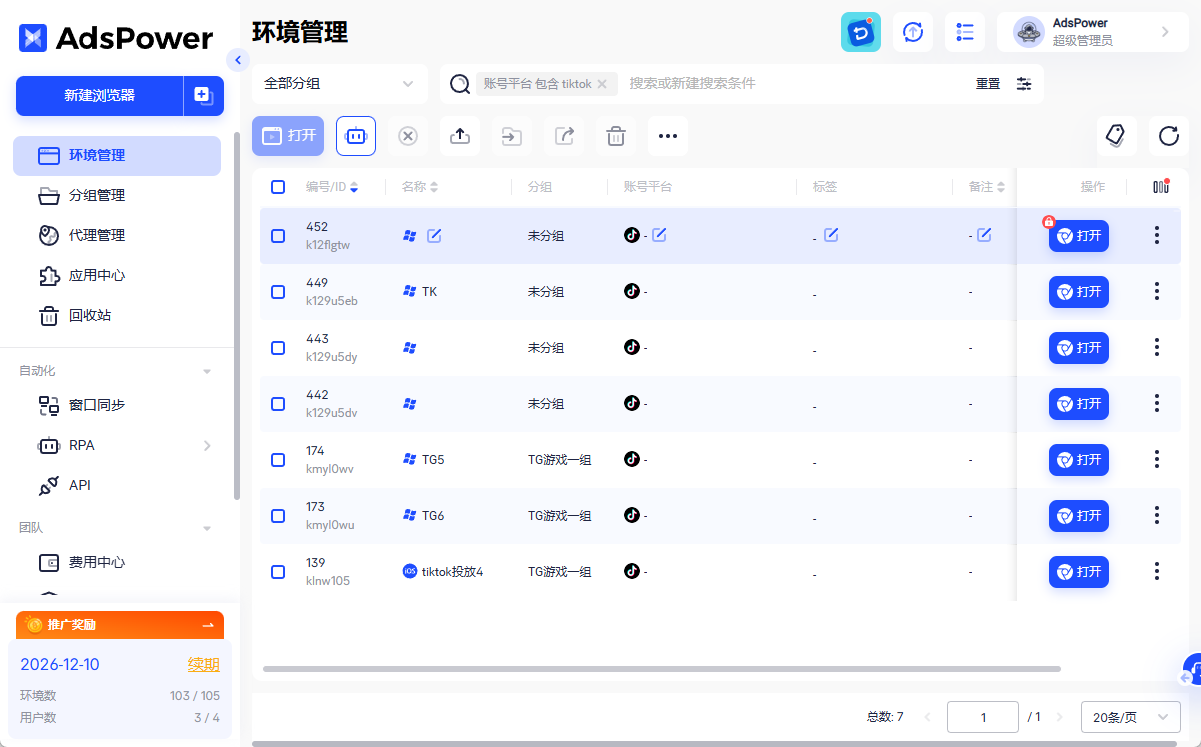Open the task list icon in header
The width and height of the screenshot is (1201, 747).
point(965,32)
